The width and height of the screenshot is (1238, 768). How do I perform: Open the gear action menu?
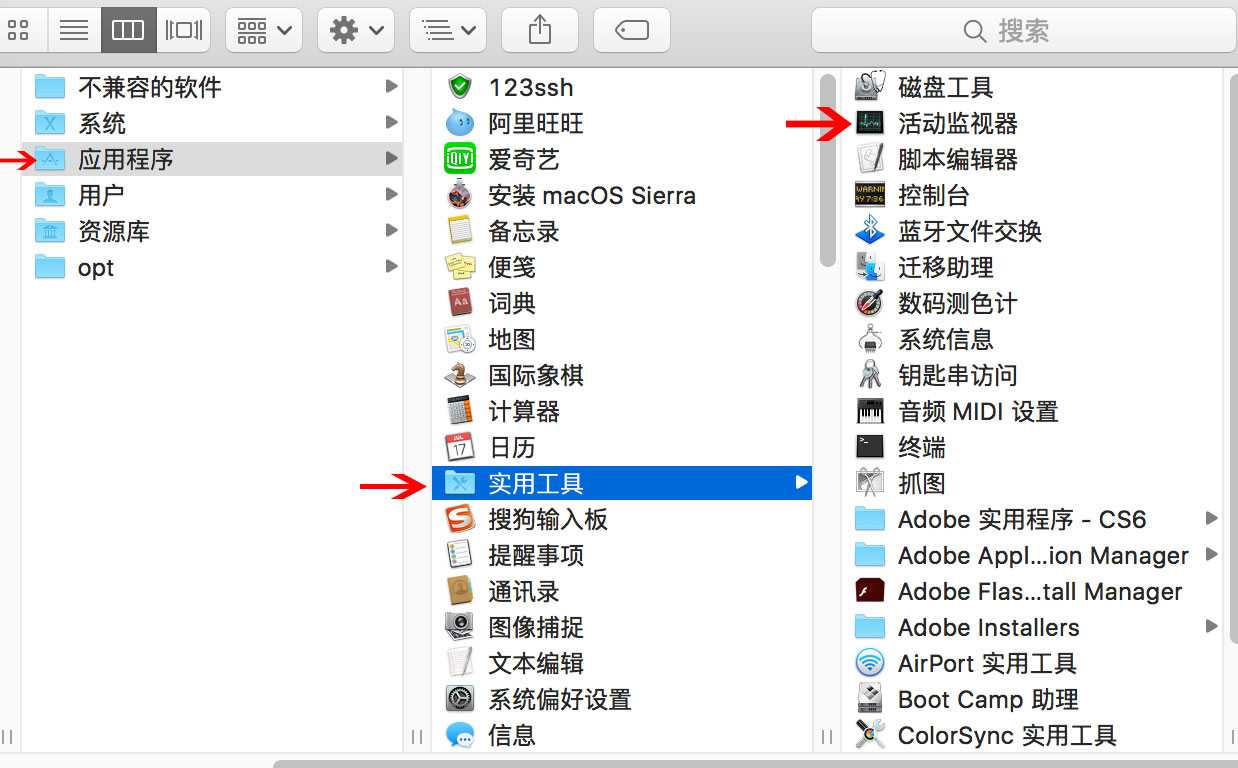click(x=356, y=30)
